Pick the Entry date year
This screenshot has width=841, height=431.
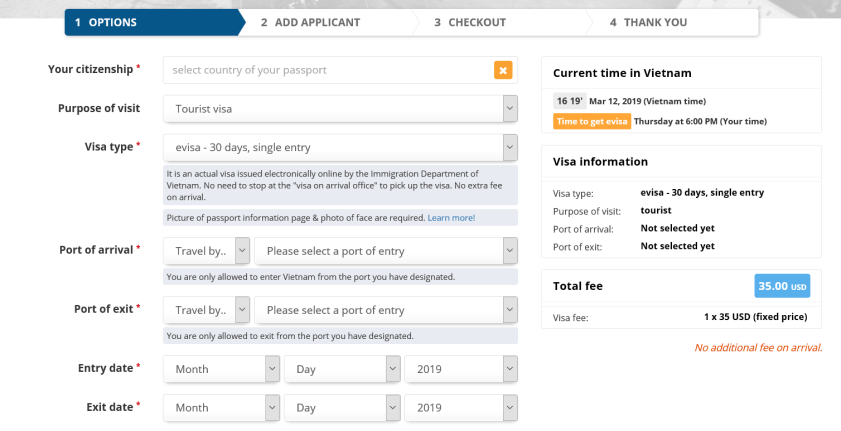(461, 369)
